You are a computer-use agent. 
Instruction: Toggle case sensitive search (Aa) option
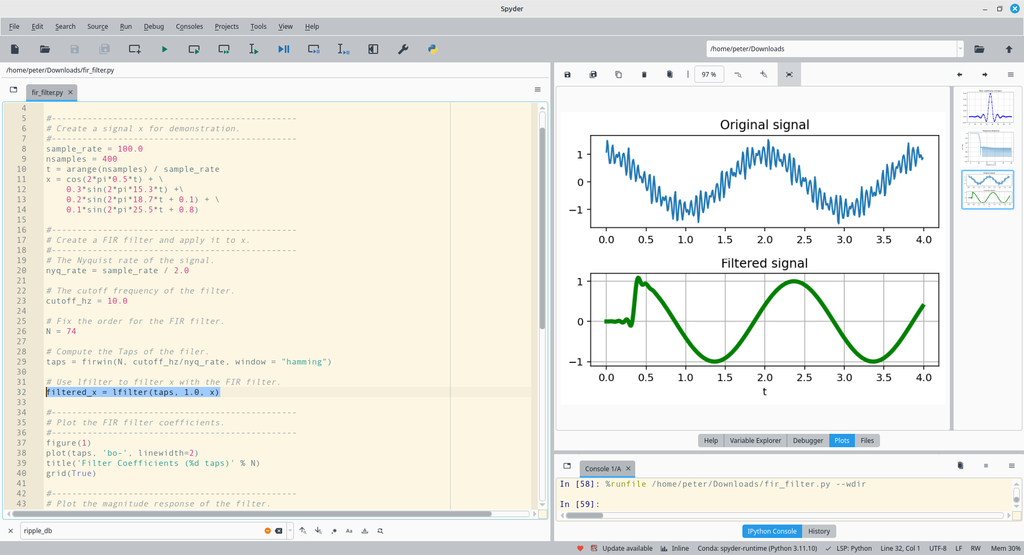coord(349,531)
